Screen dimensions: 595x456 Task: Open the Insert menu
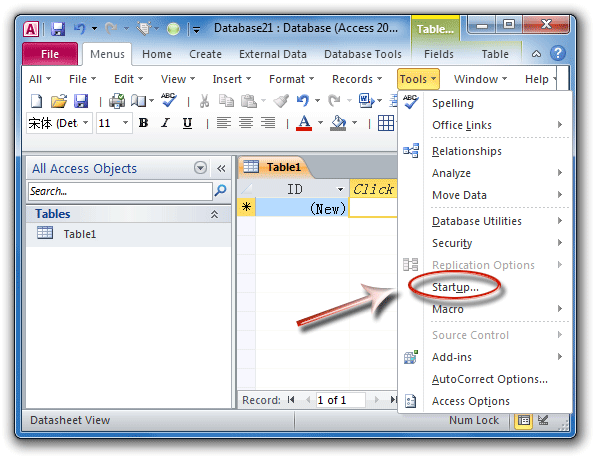pyautogui.click(x=231, y=79)
